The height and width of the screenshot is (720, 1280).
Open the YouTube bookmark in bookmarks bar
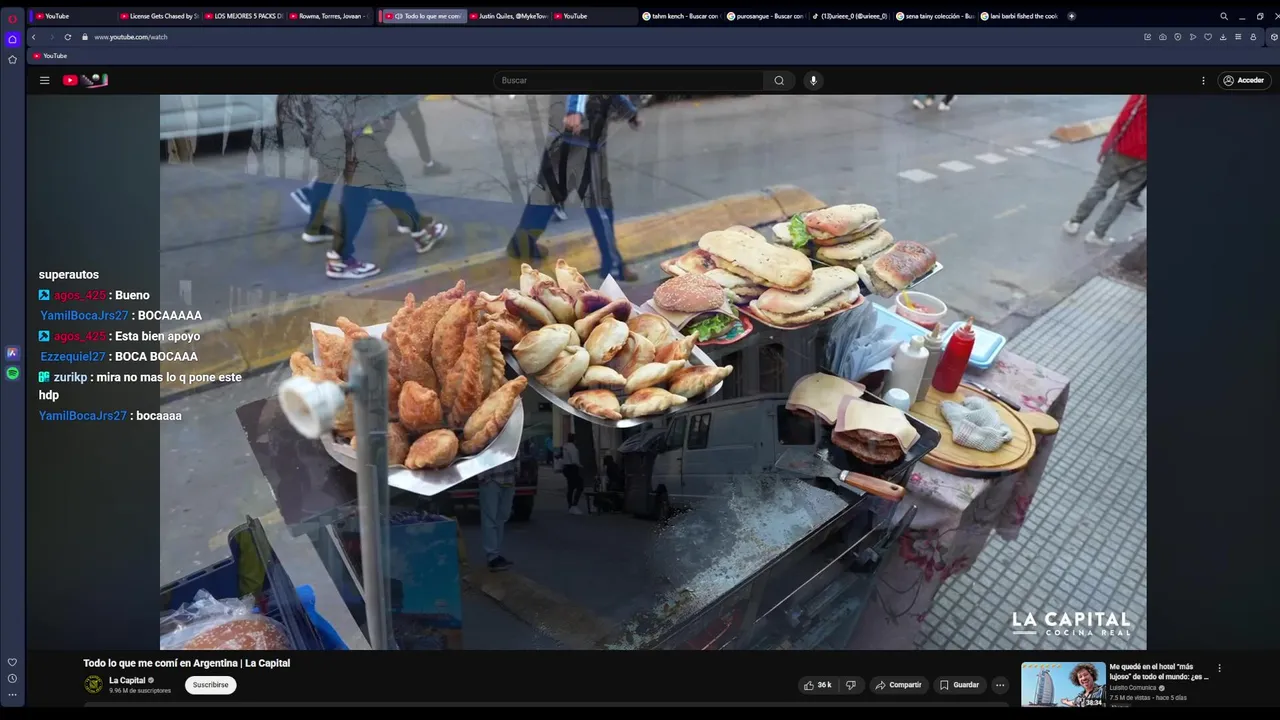tap(51, 56)
